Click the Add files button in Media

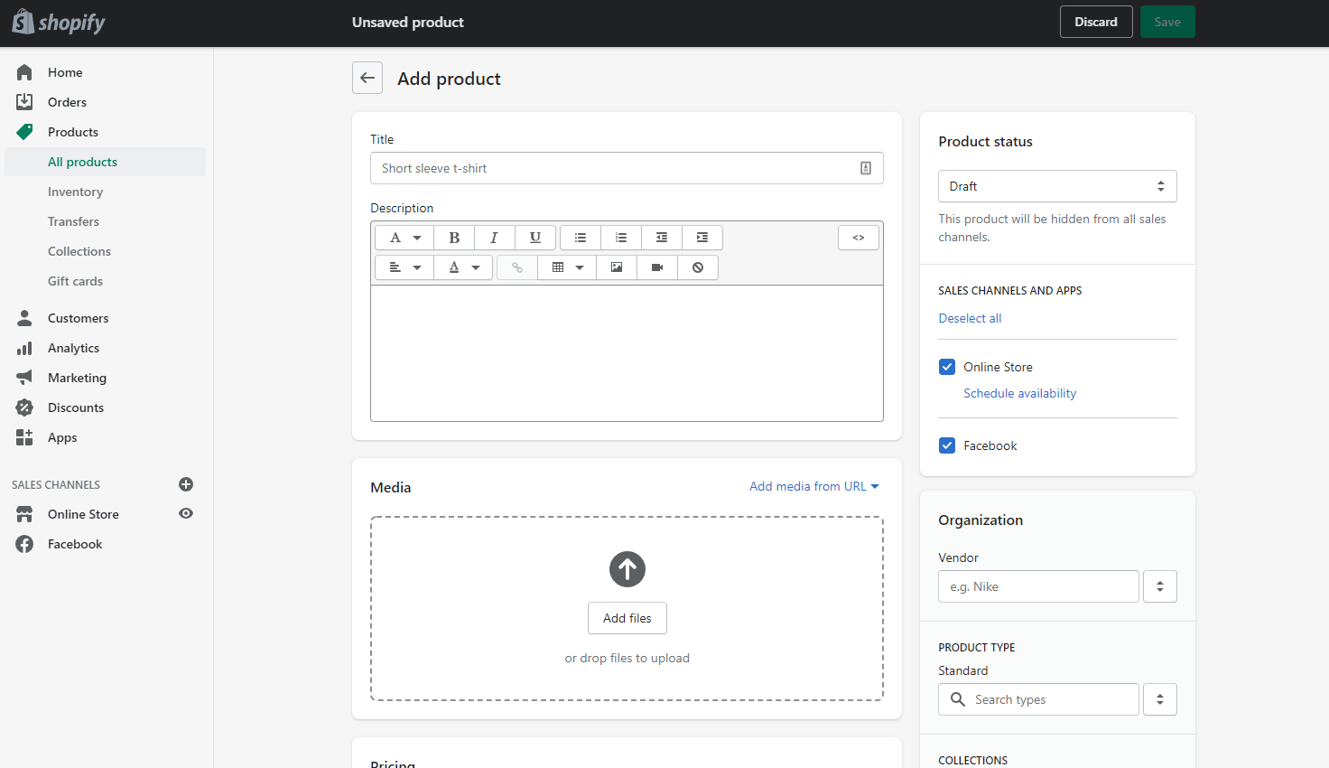click(627, 618)
